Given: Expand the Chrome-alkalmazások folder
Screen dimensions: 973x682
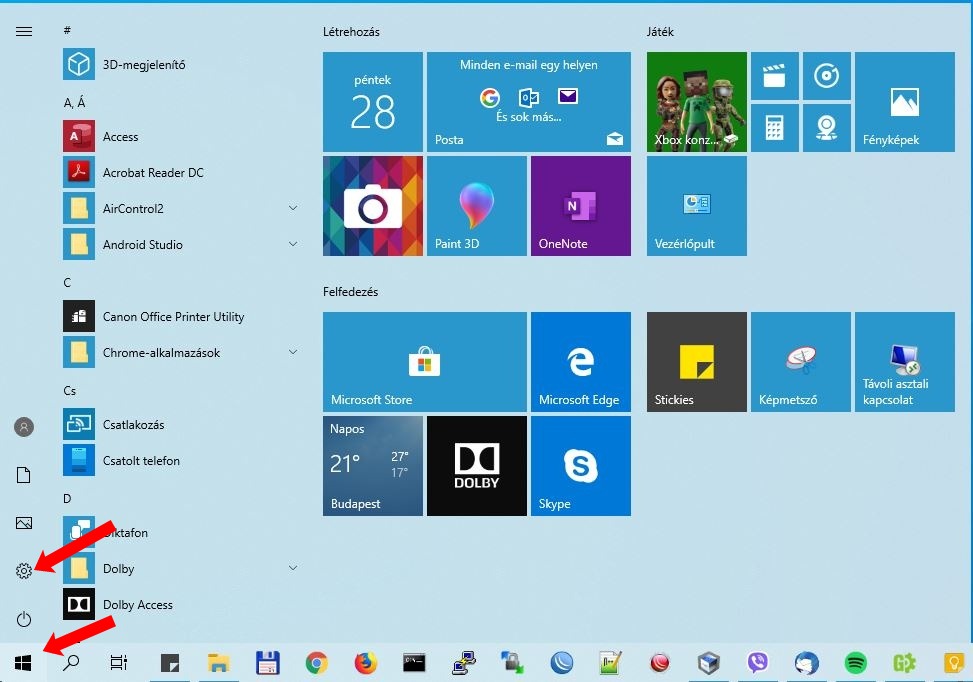Looking at the screenshot, I should tap(293, 352).
